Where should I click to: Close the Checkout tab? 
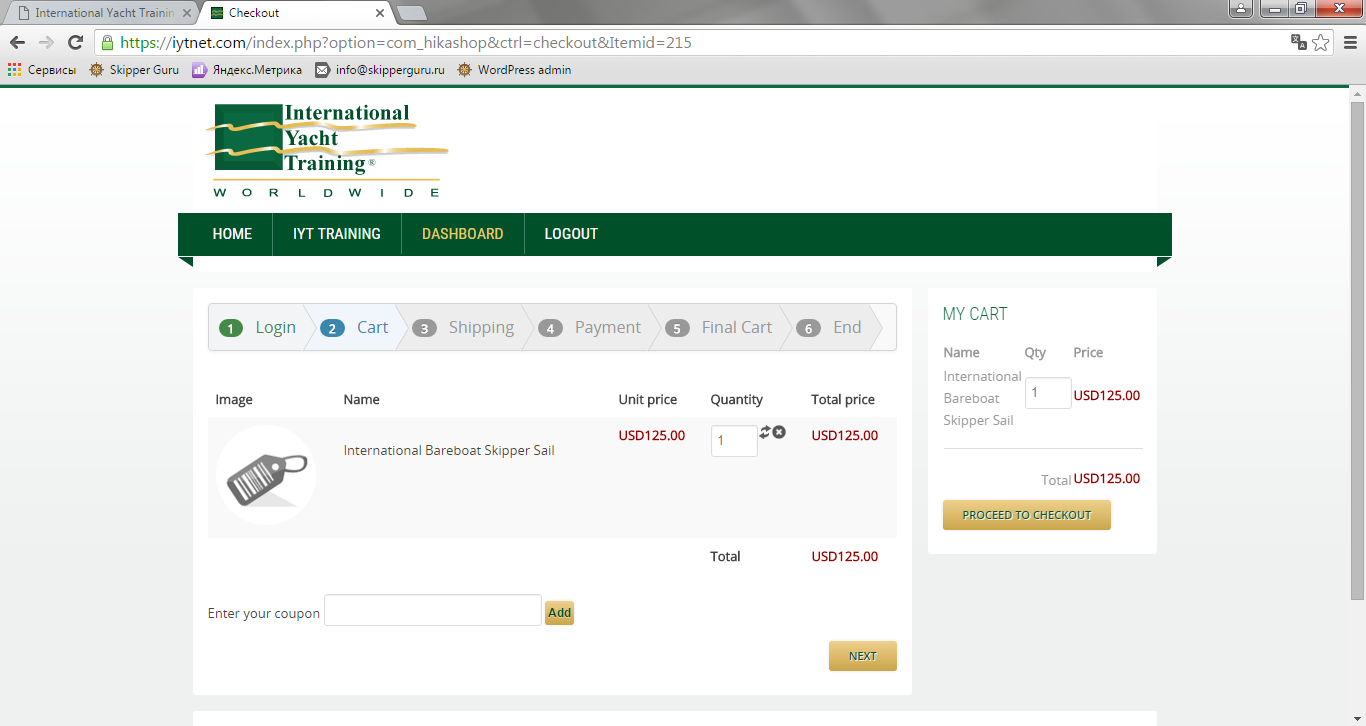coord(380,13)
